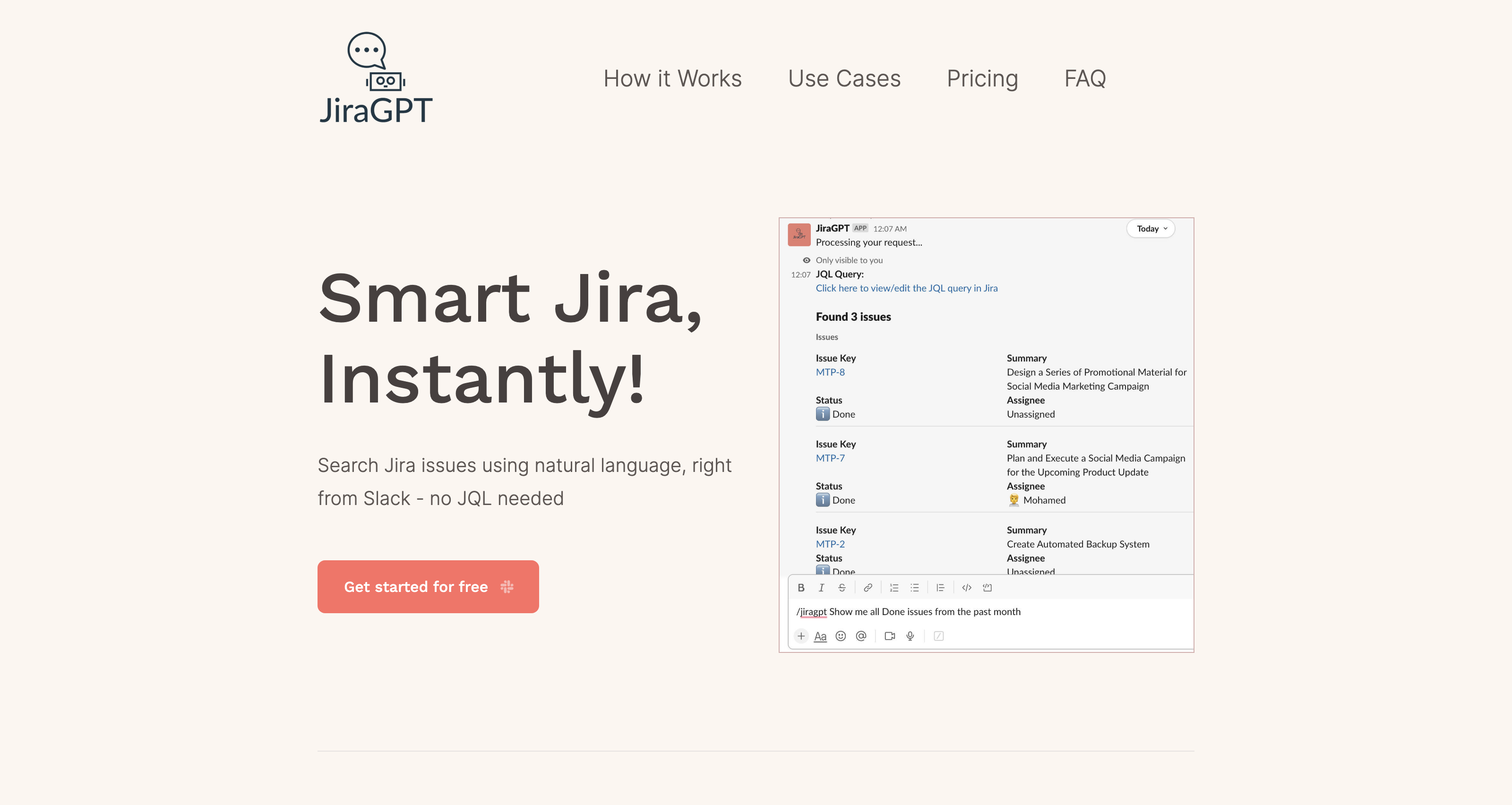The image size is (1512, 805).
Task: Select the bulleted list icon
Action: click(914, 587)
